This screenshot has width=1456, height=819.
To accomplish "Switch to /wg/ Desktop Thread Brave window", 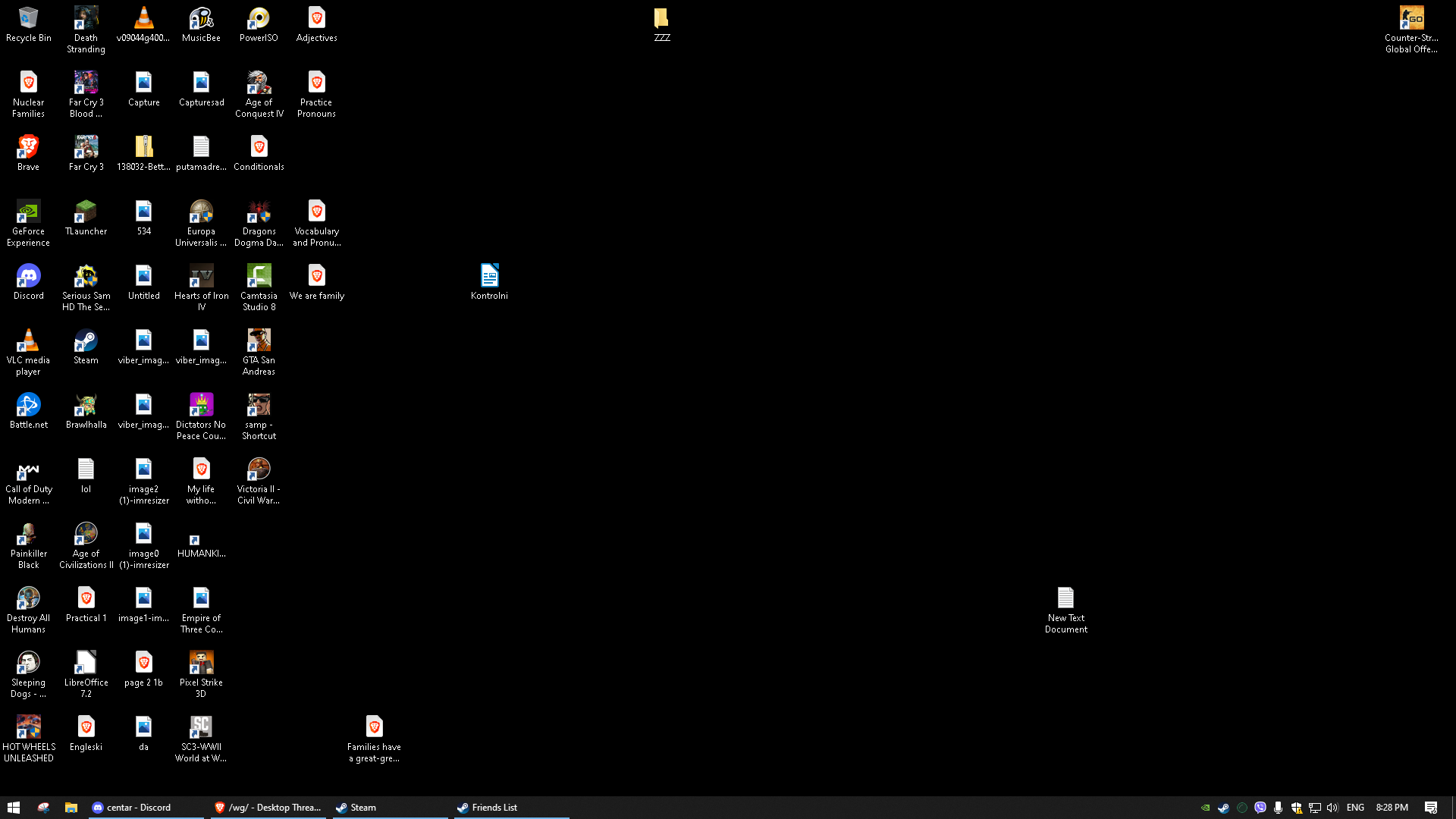I will [268, 808].
